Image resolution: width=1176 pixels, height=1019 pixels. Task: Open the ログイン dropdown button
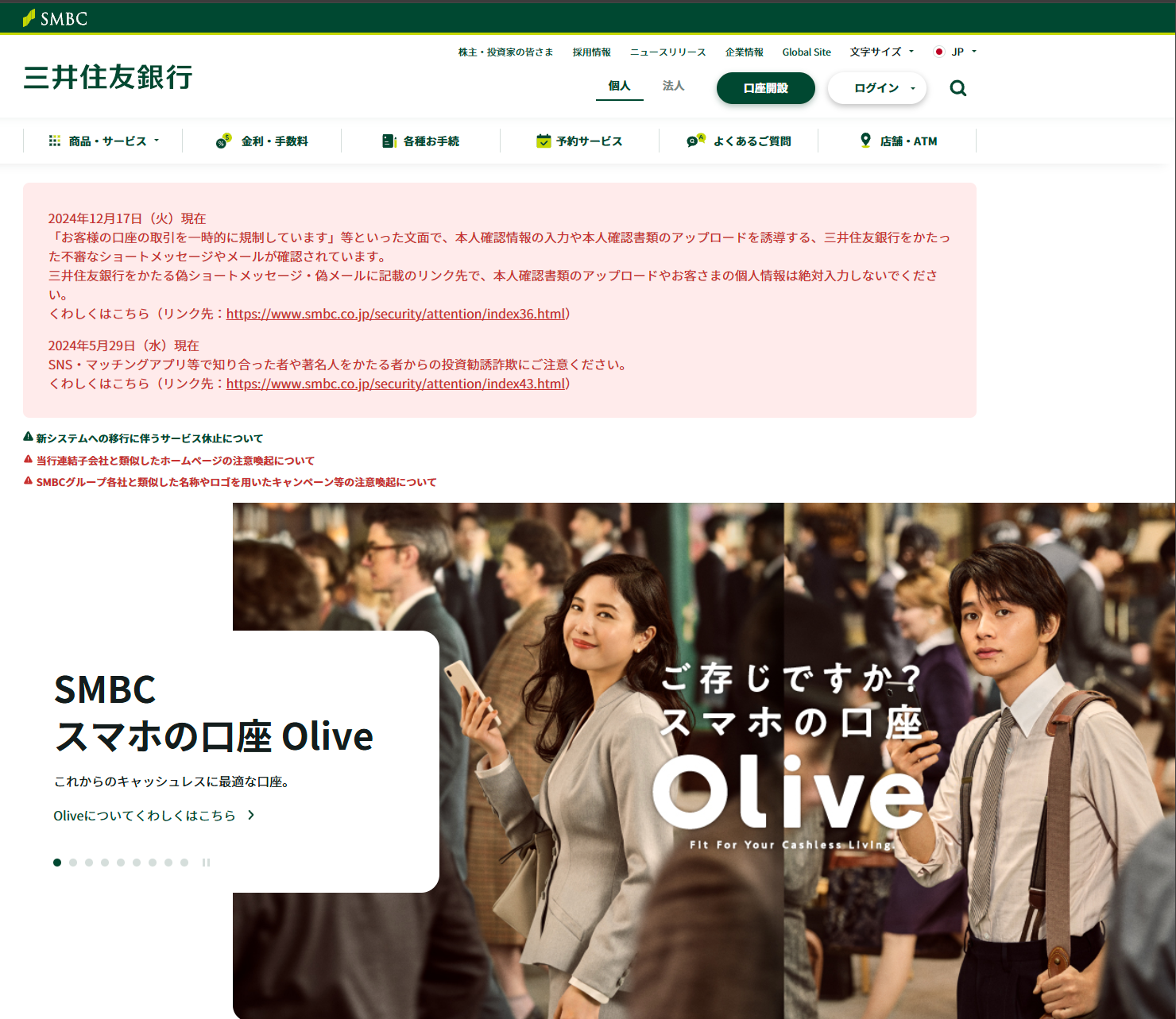(877, 88)
